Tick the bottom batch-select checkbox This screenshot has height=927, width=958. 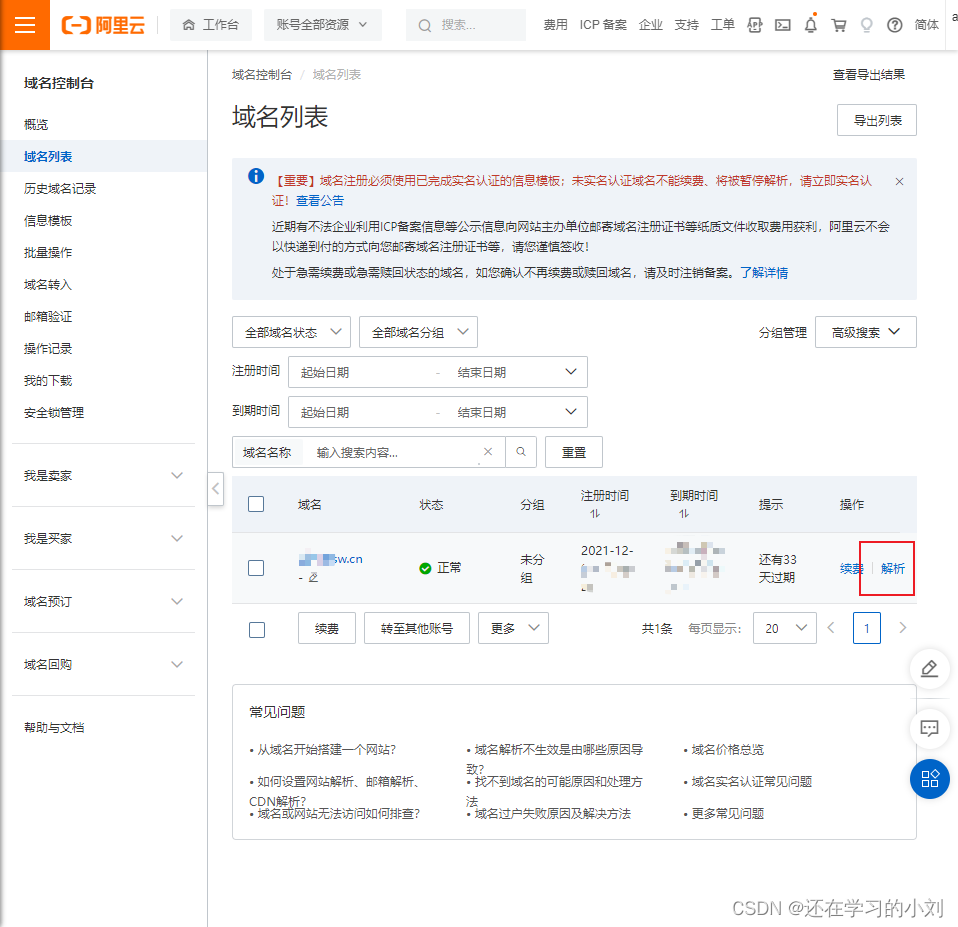257,629
